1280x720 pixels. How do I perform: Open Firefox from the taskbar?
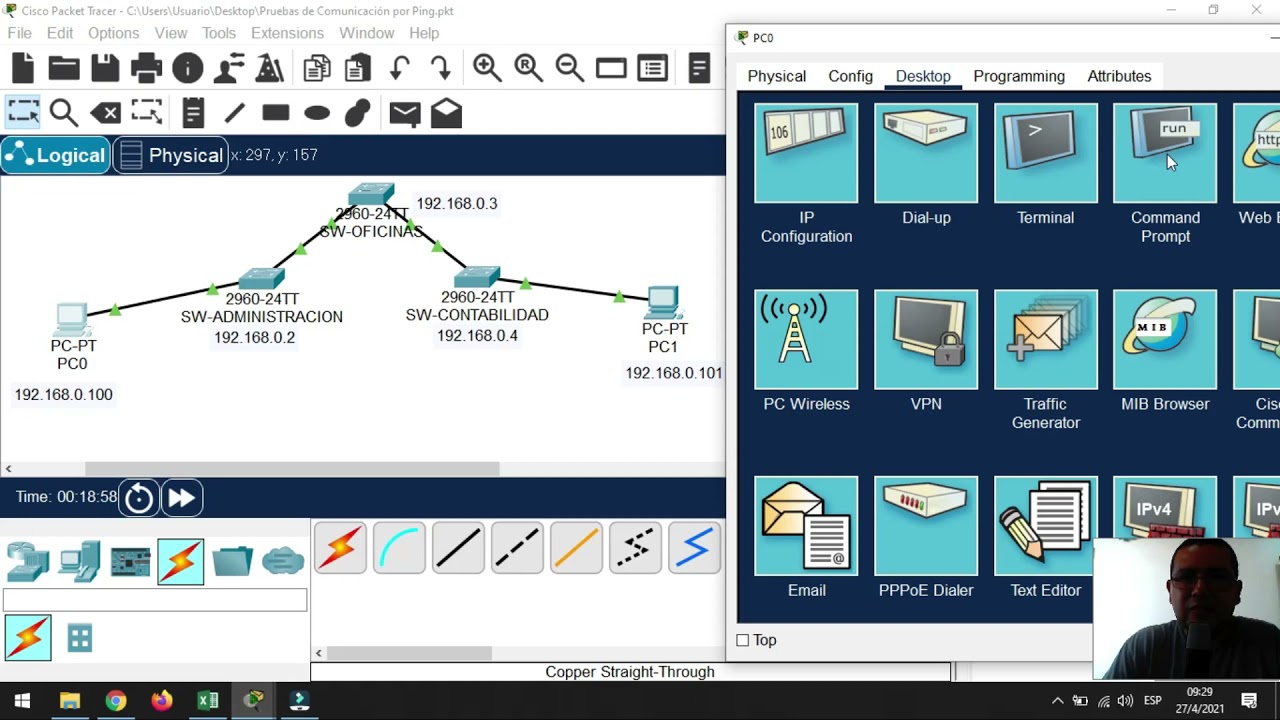tap(162, 701)
